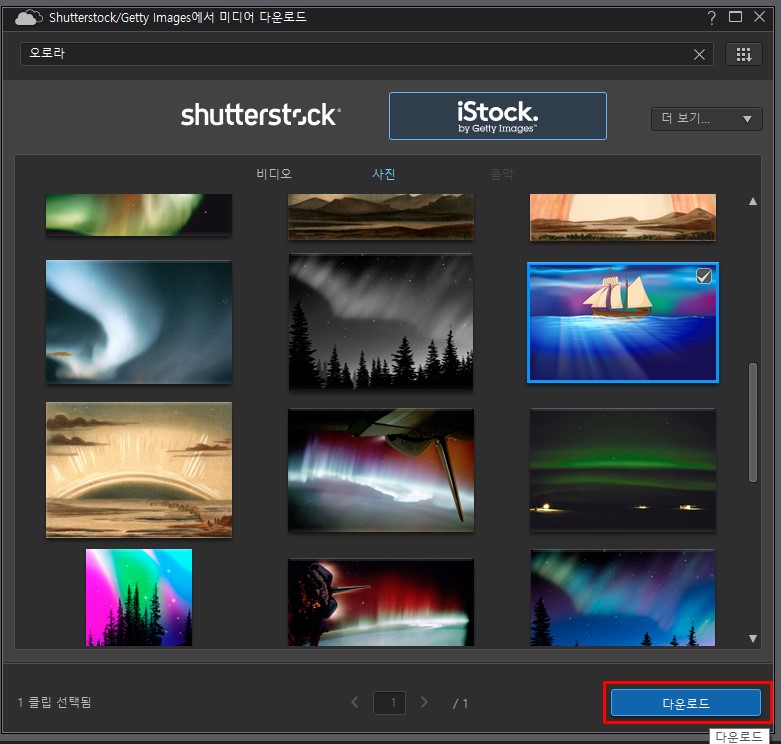Select the blue aurora night forest illustration
The image size is (781, 744).
623,598
